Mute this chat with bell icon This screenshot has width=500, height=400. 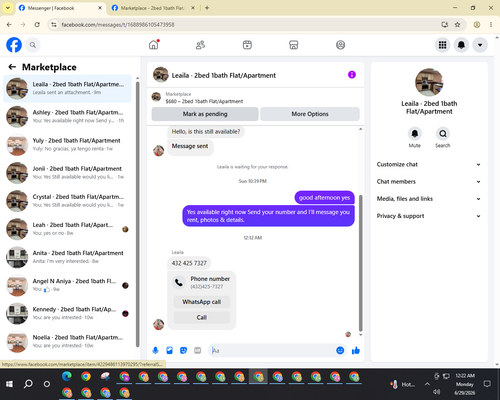[414, 134]
